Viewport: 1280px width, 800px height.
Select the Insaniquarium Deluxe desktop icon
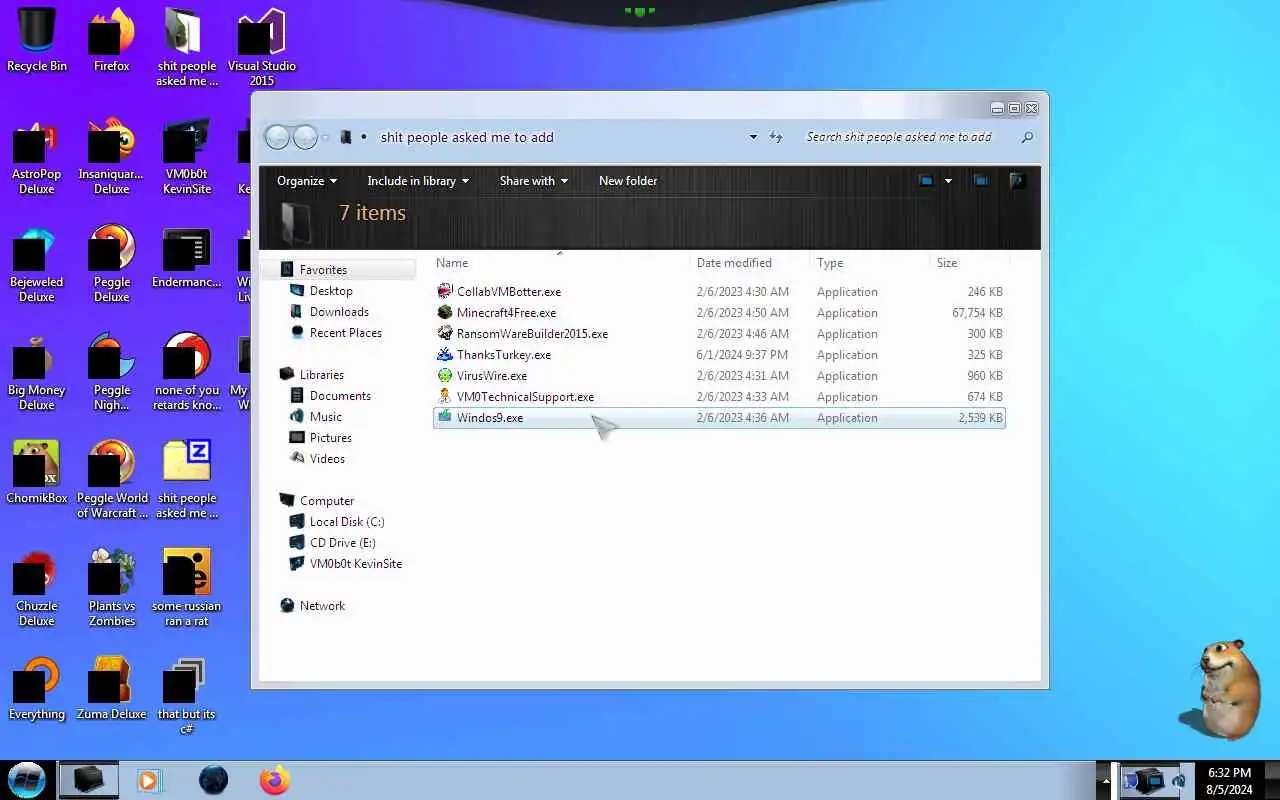(x=111, y=157)
